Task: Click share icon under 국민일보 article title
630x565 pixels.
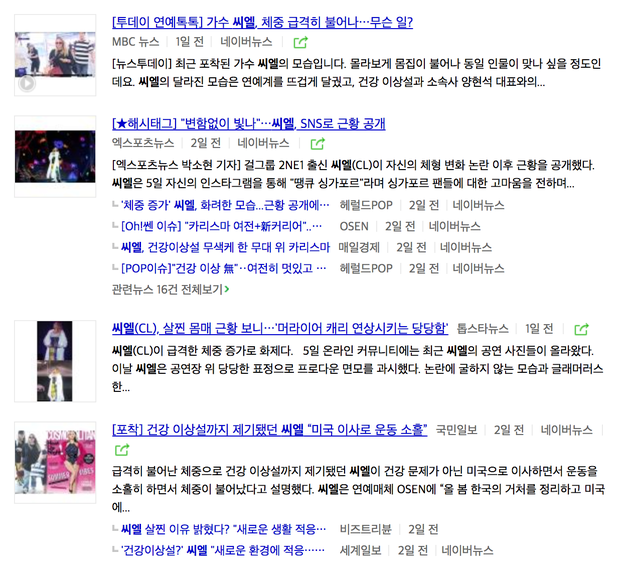Action: [x=122, y=450]
